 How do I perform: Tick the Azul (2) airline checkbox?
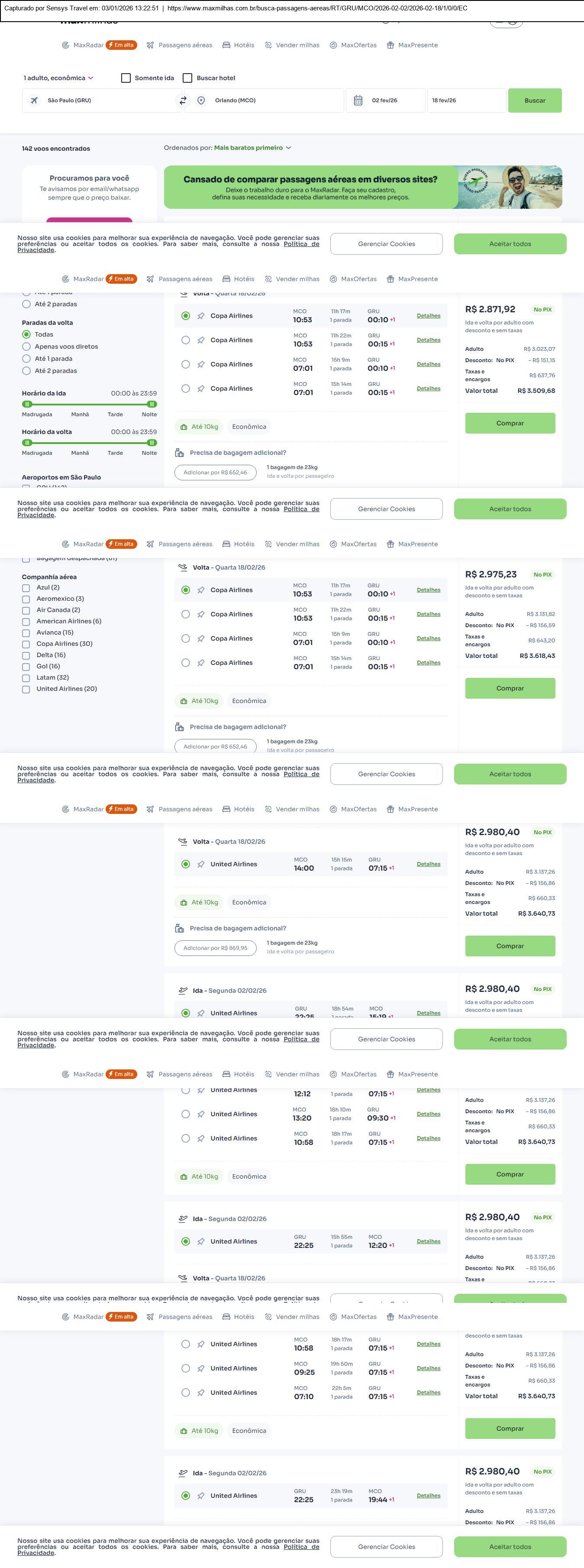[x=26, y=588]
